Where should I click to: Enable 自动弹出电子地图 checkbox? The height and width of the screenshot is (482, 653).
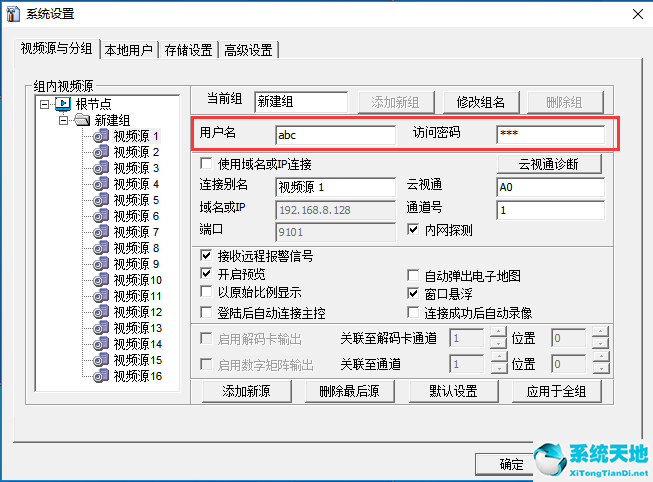coord(413,275)
